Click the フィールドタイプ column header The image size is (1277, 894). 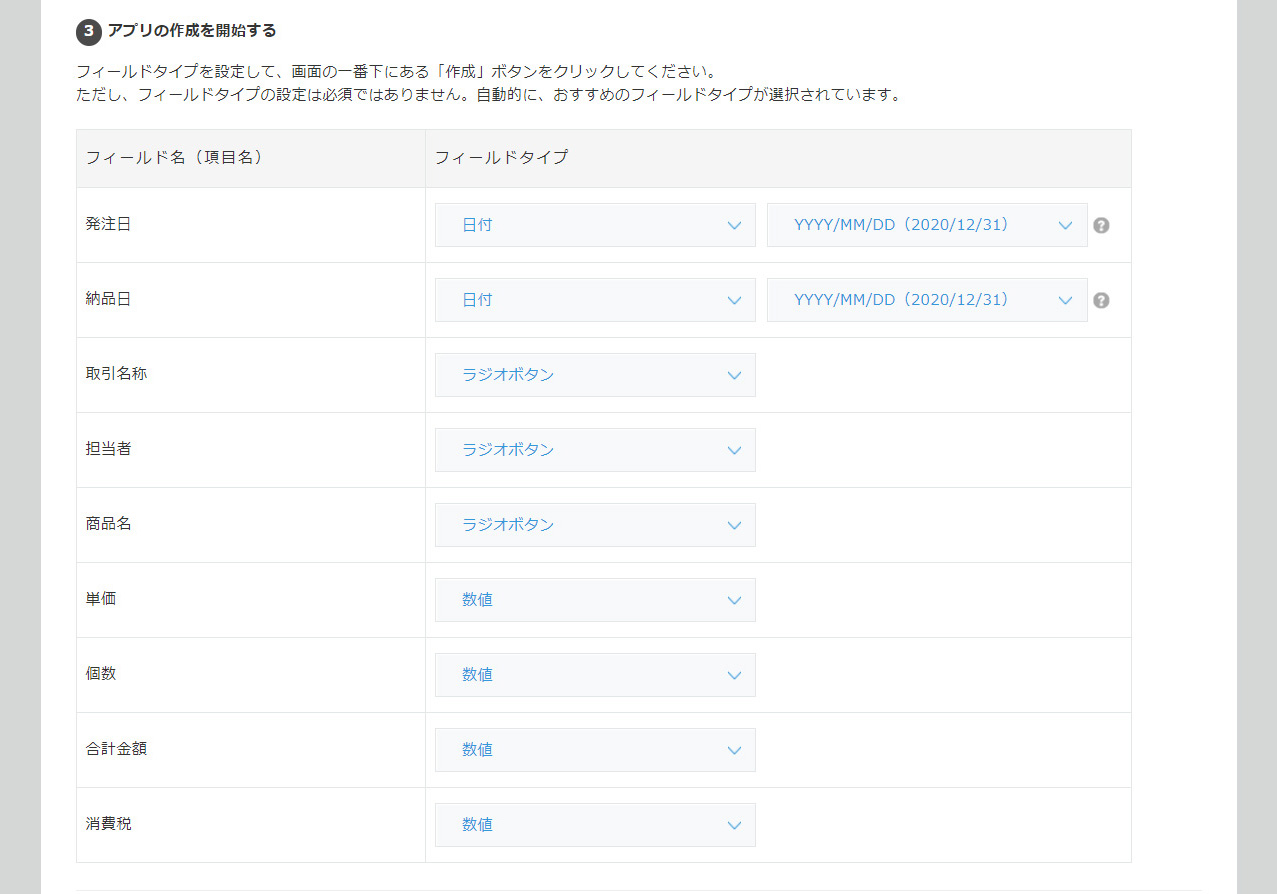778,158
